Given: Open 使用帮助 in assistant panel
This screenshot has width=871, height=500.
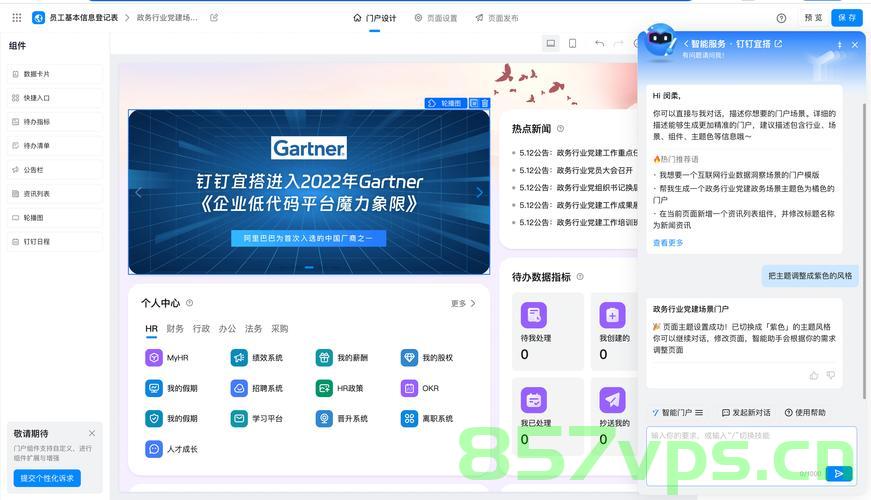Looking at the screenshot, I should [805, 412].
